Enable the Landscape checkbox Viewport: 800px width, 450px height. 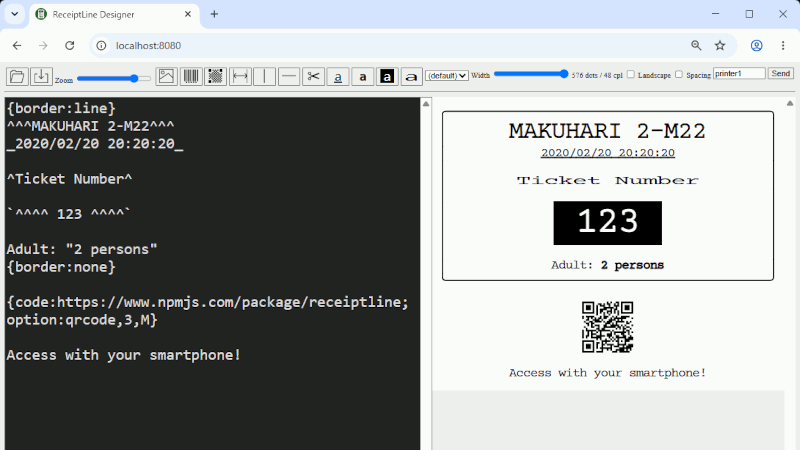631,74
